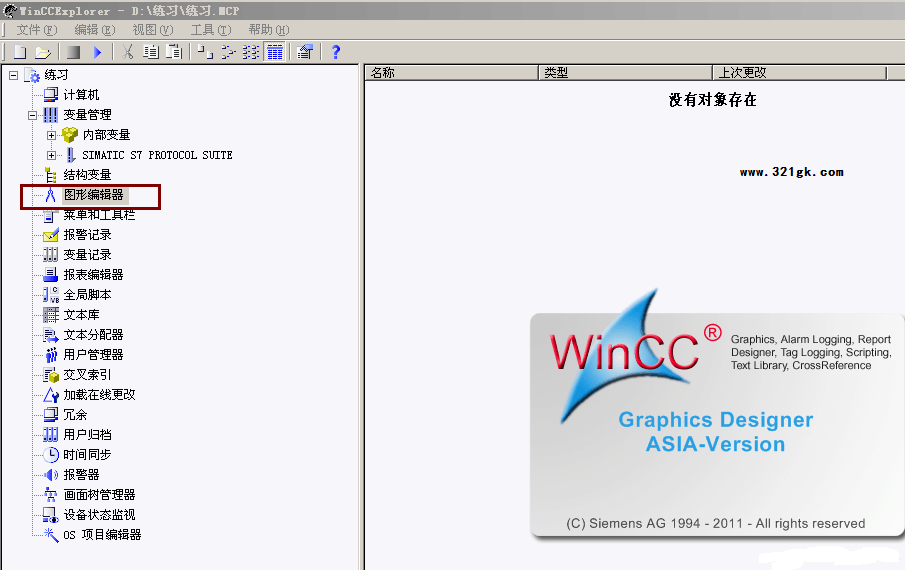Select the 时间同步 tree item
Image resolution: width=905 pixels, height=570 pixels.
[87, 455]
